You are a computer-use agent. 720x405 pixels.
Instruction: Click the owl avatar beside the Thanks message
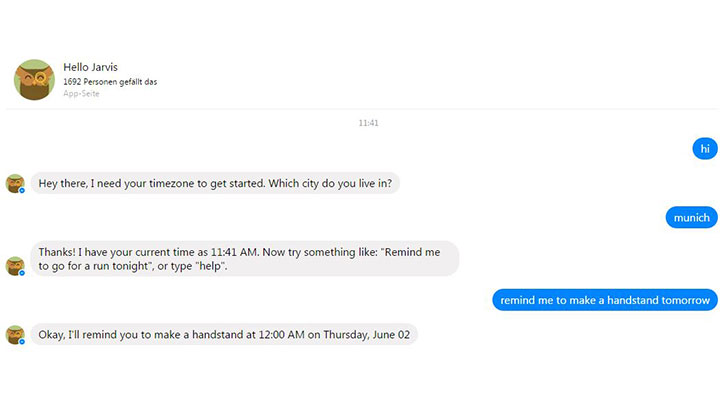[15, 266]
